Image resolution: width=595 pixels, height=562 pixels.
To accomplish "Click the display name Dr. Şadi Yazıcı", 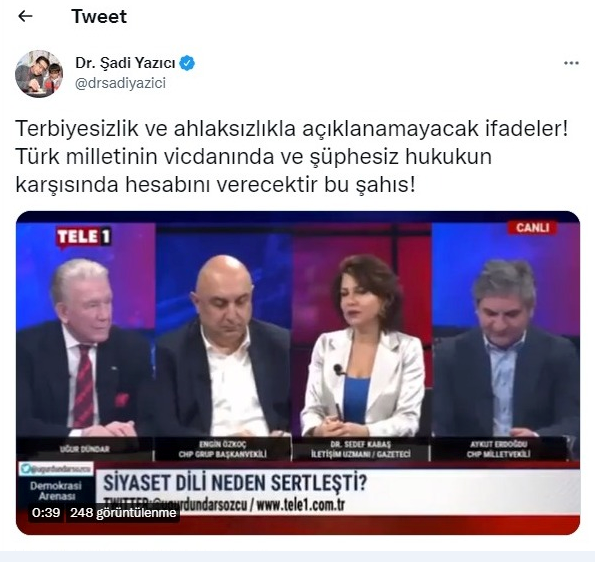I will [x=125, y=63].
